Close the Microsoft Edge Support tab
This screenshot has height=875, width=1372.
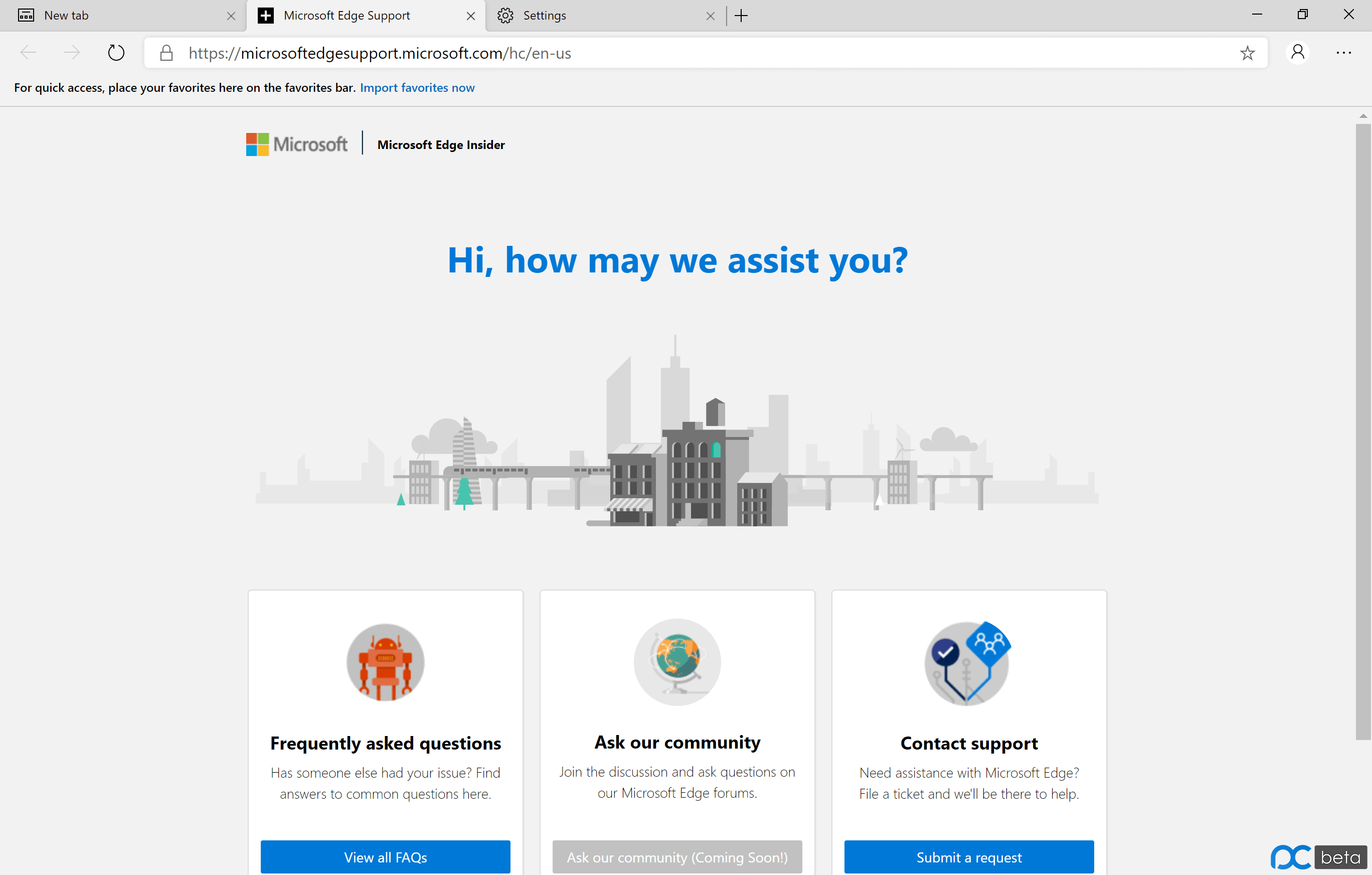[x=471, y=16]
